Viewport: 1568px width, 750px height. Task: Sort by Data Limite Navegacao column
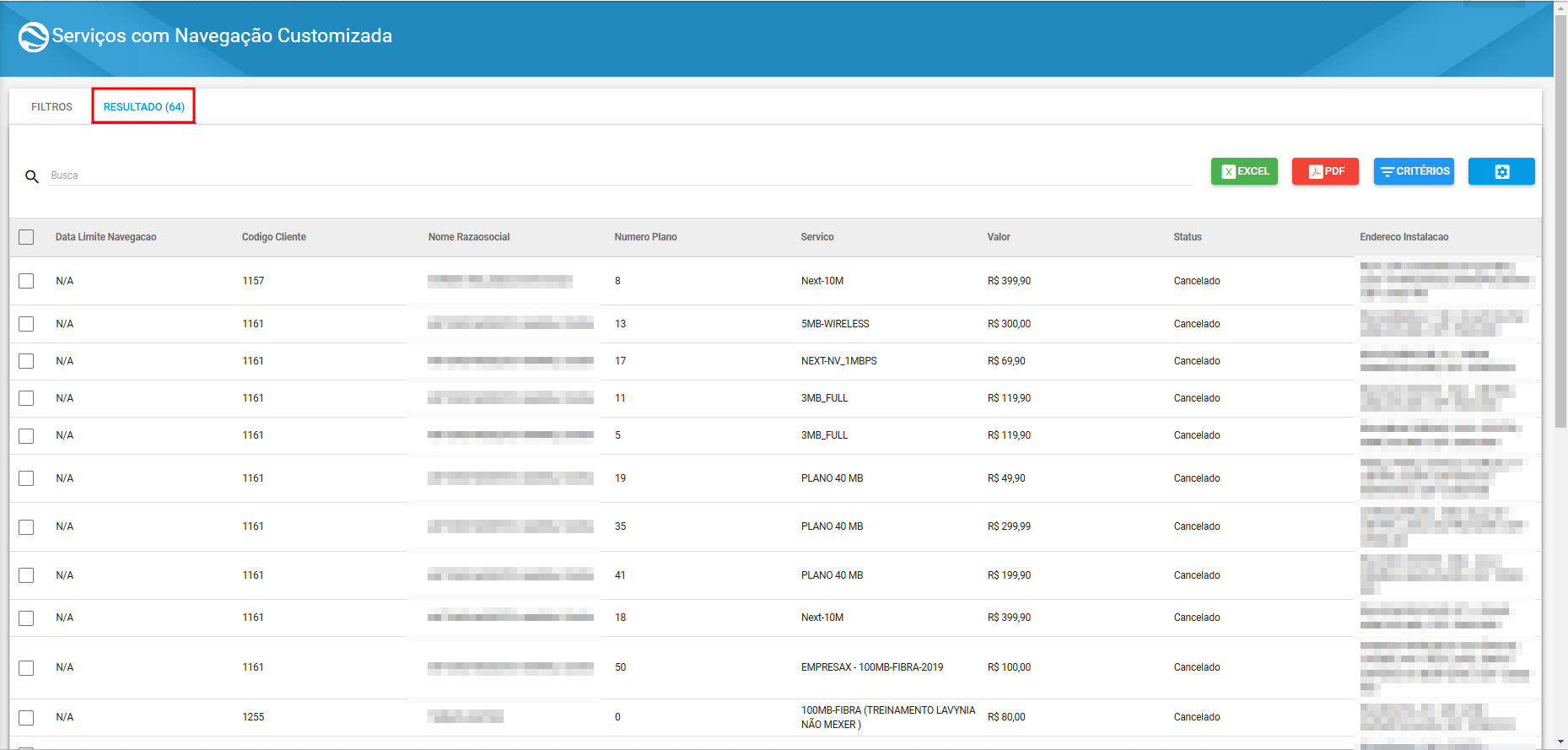pos(106,237)
